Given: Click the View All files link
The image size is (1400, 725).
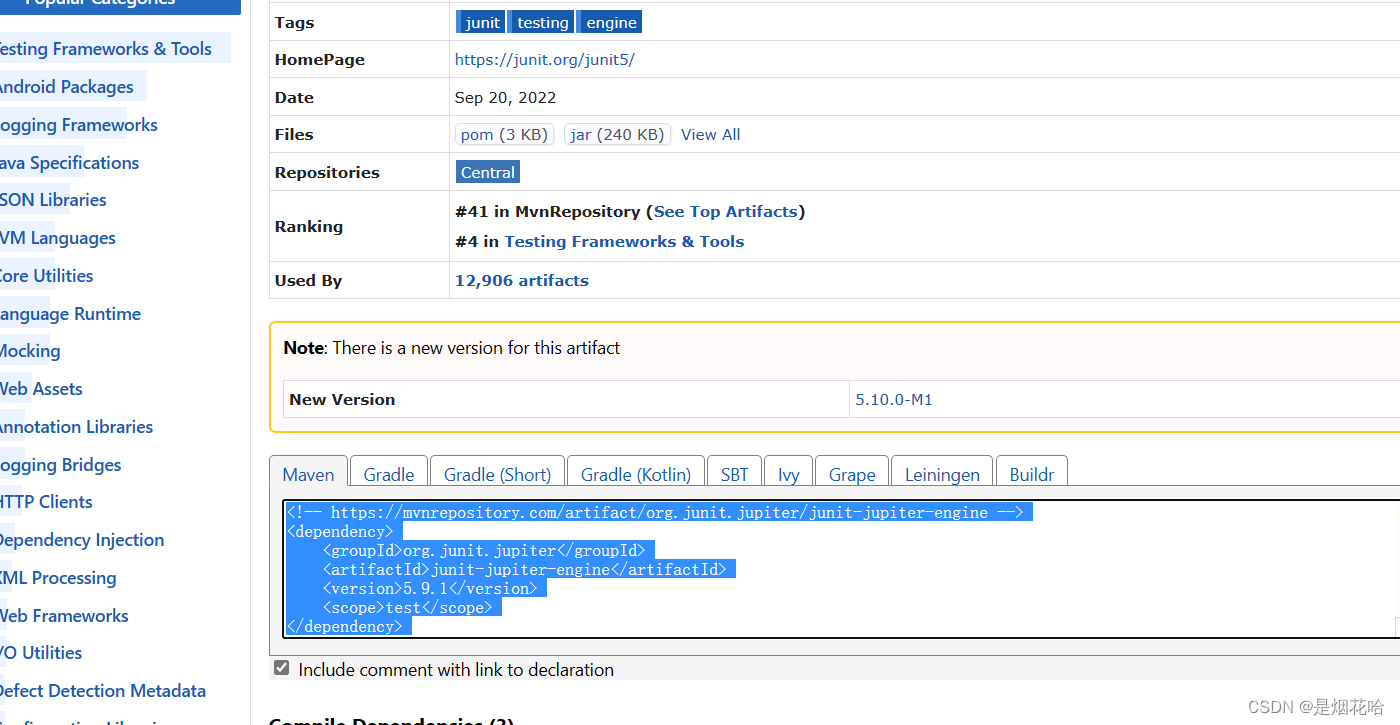Looking at the screenshot, I should tap(710, 134).
